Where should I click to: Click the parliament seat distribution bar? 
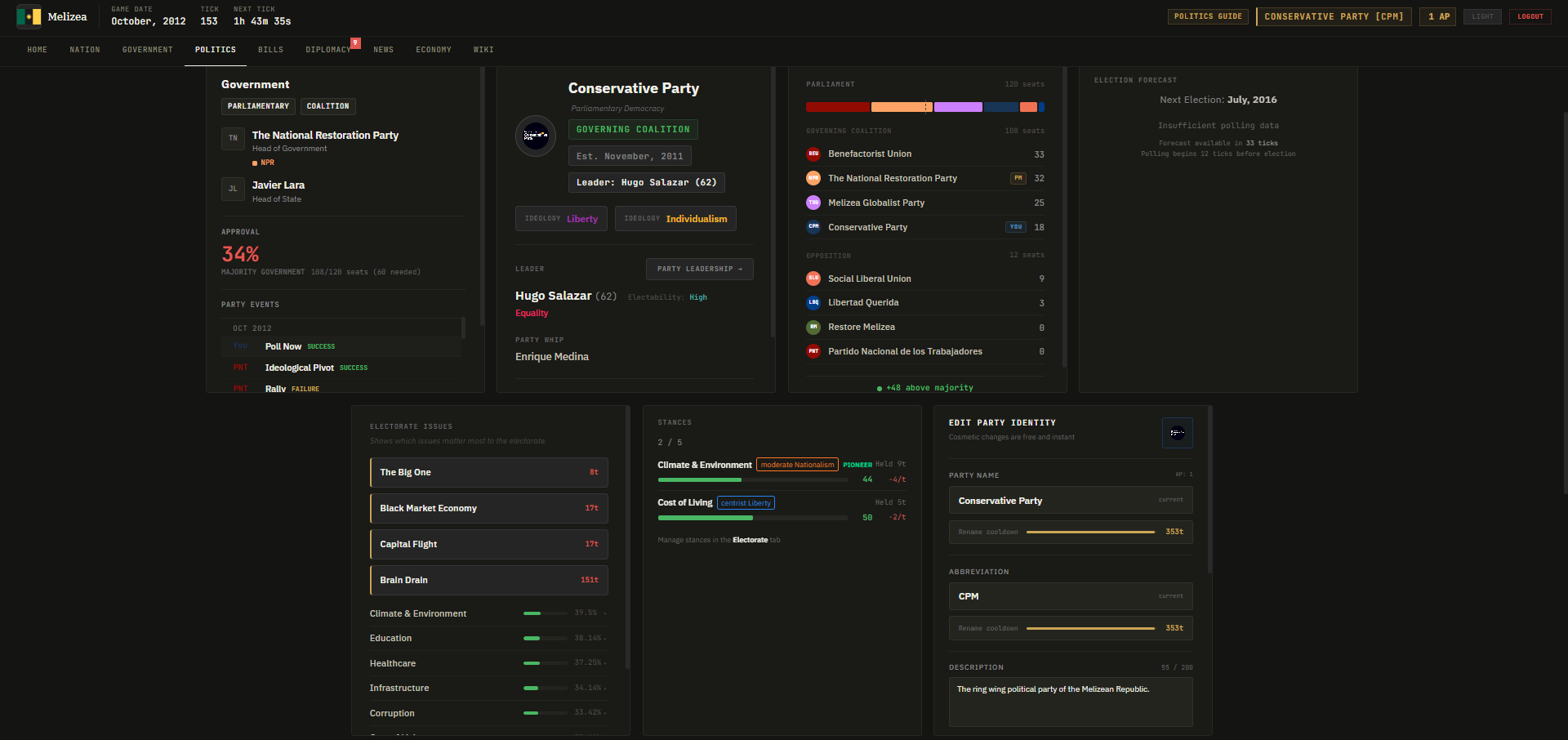coord(924,107)
